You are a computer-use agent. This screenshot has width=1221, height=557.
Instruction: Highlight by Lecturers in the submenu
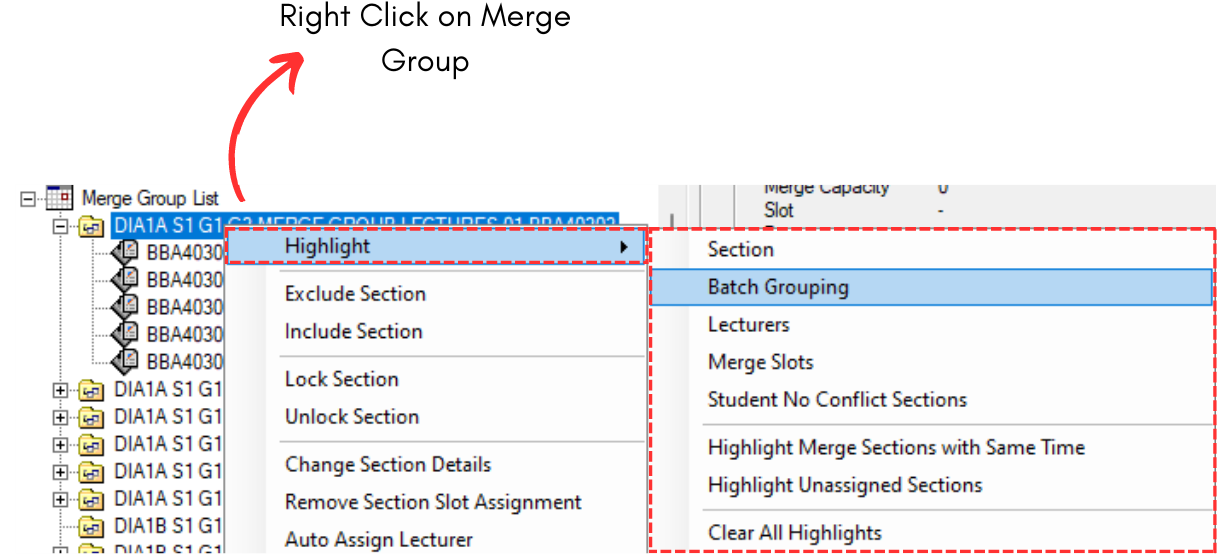pyautogui.click(x=748, y=325)
